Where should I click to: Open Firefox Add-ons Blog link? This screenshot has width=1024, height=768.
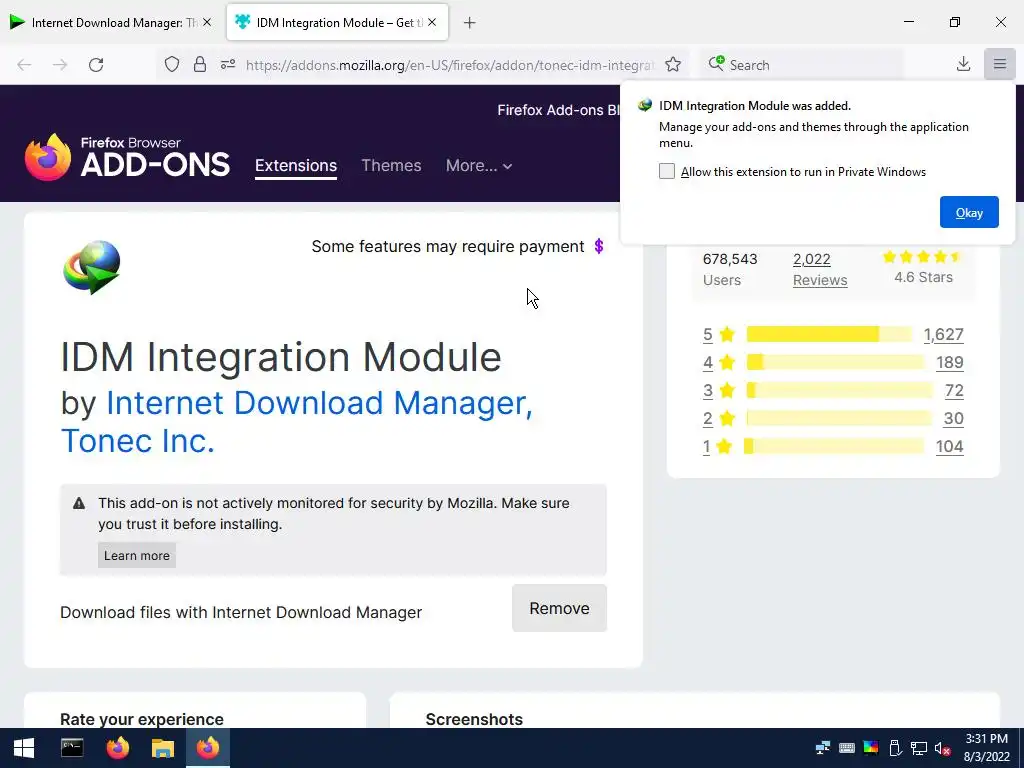[x=558, y=110]
